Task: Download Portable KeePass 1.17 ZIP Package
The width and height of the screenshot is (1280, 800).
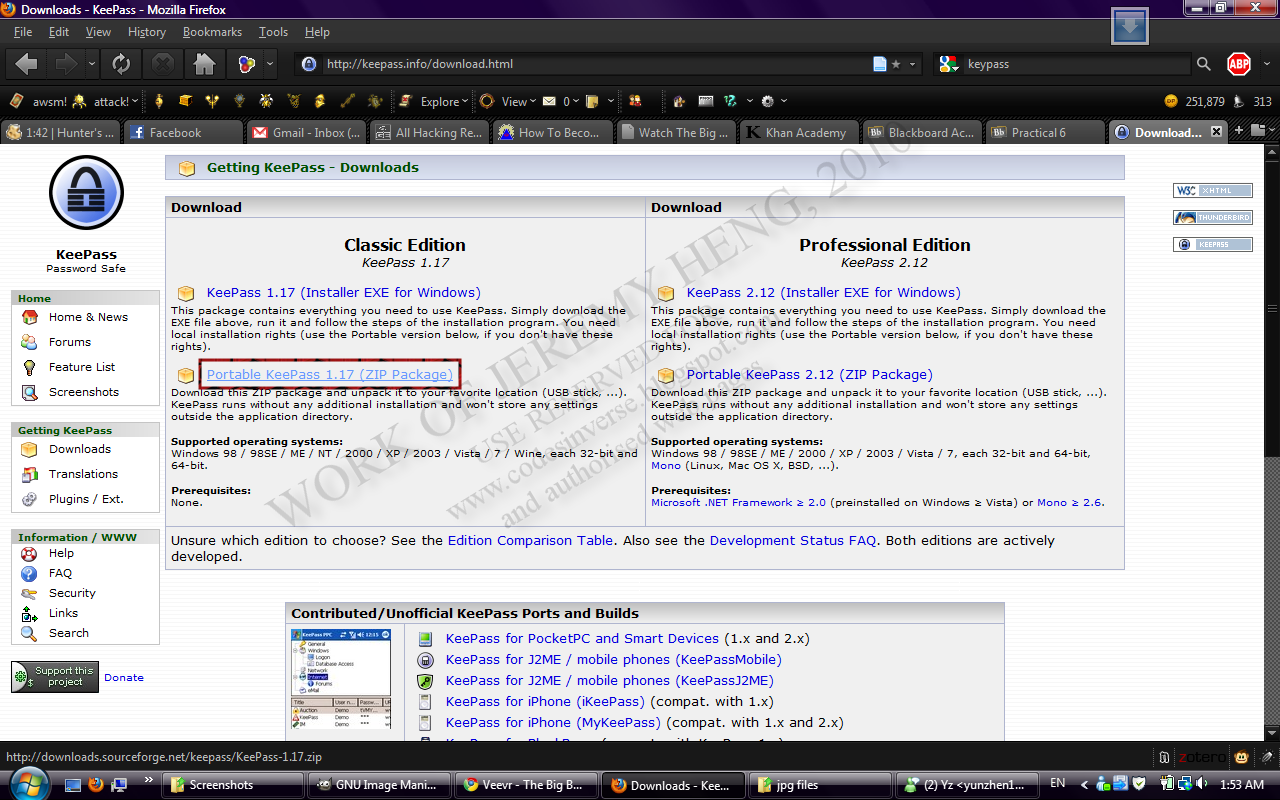Action: 330,374
